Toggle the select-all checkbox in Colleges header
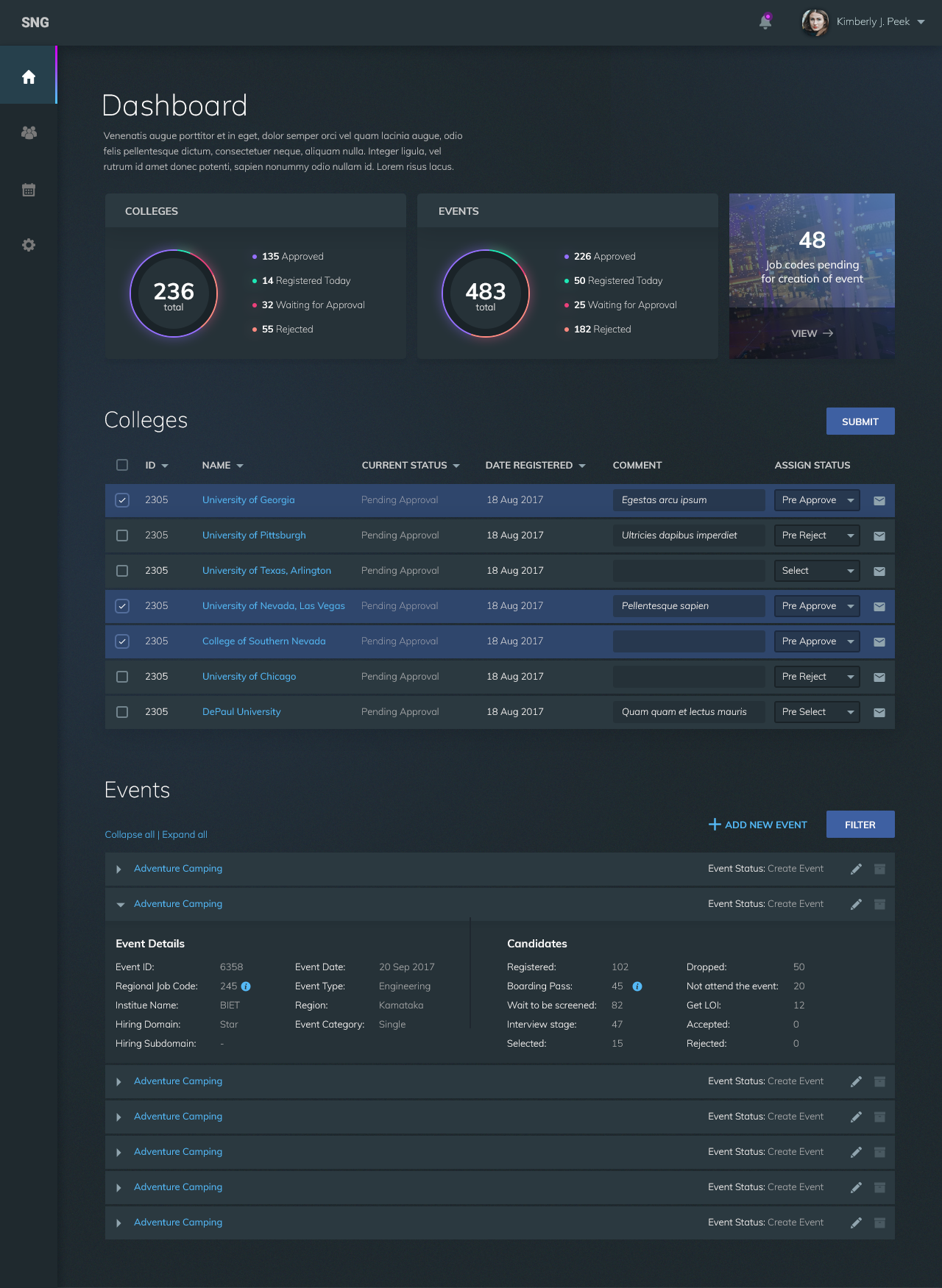Screen dimensions: 942x1288 click(122, 465)
